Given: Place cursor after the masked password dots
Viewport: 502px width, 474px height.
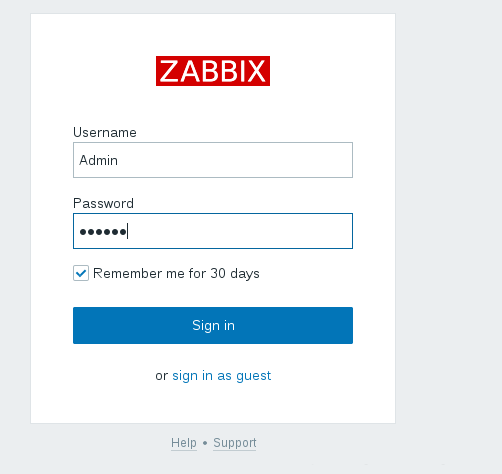Looking at the screenshot, I should pos(127,231).
